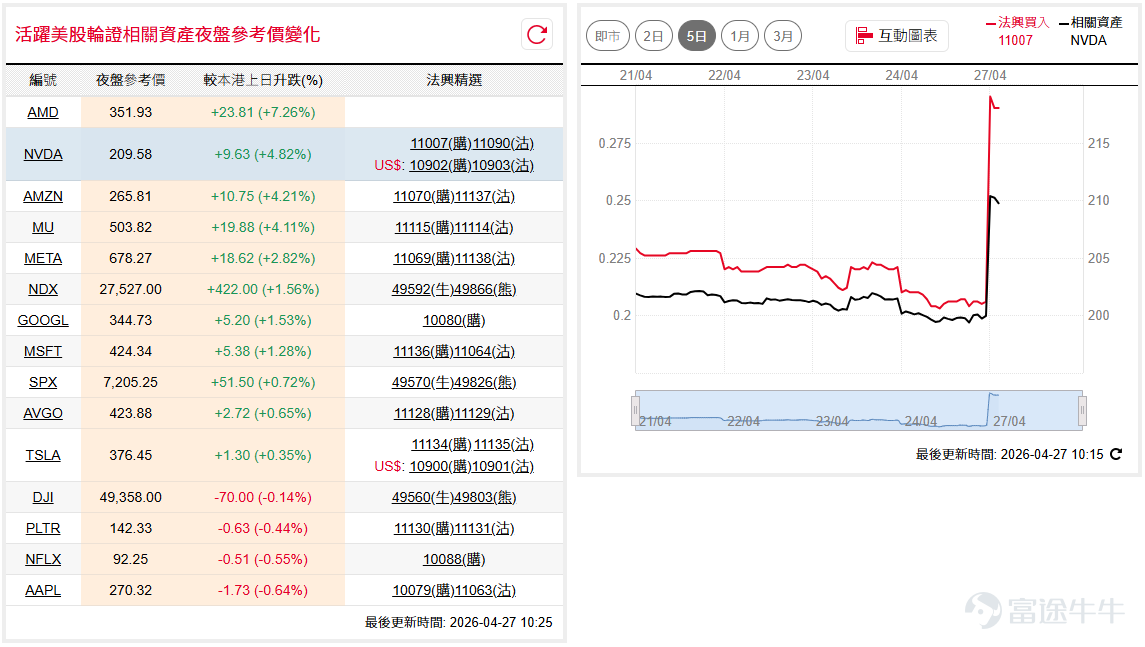
Task: Open META warrant 11069(購)11138(沽) link
Action: coord(454,259)
